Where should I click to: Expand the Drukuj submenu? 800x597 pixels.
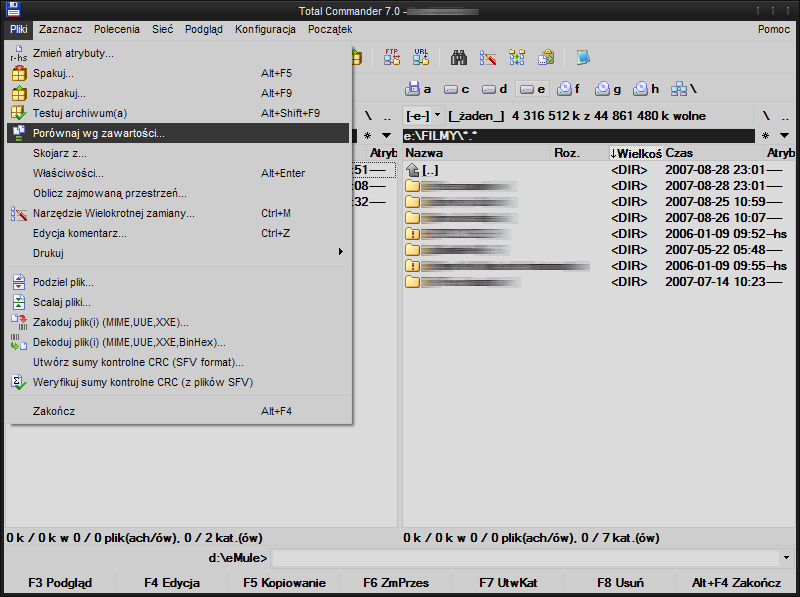pyautogui.click(x=178, y=253)
